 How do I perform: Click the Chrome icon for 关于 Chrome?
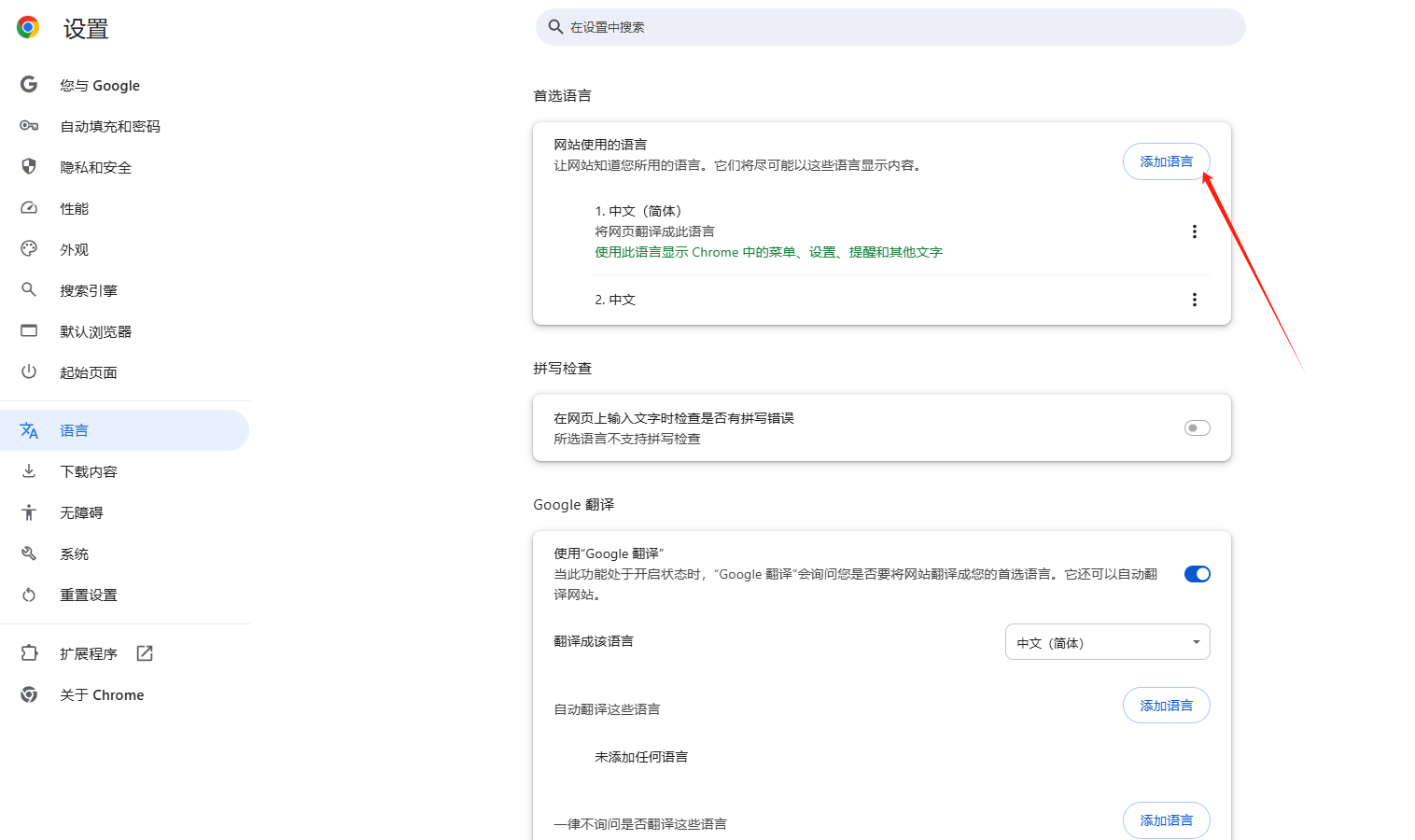pos(29,694)
